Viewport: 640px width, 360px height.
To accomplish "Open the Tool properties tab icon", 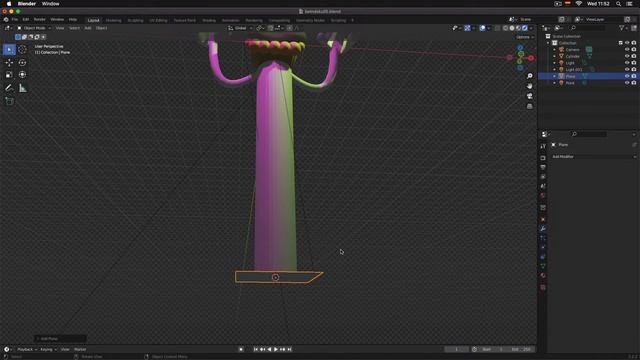I will click(543, 146).
